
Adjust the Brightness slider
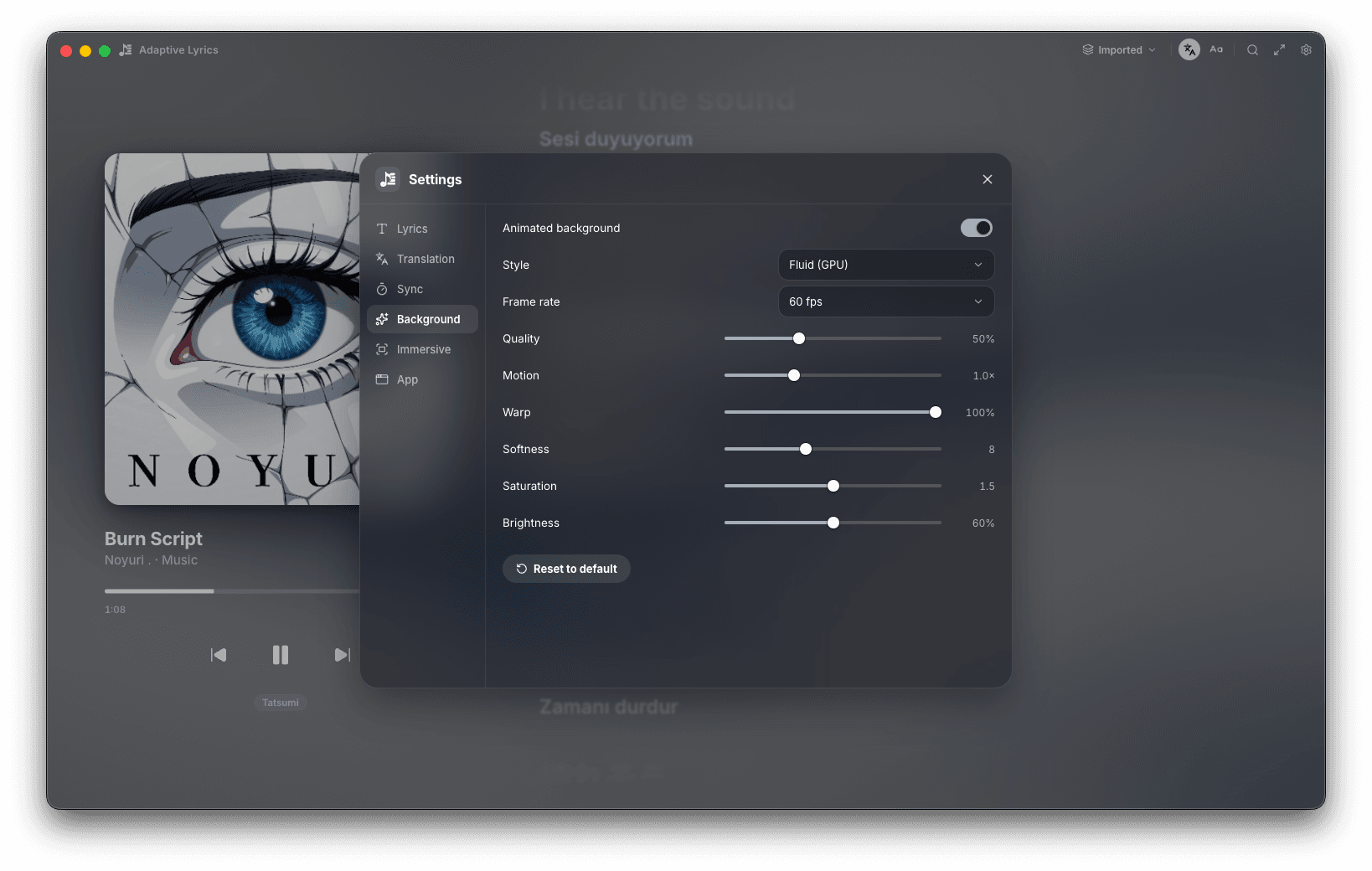point(833,523)
